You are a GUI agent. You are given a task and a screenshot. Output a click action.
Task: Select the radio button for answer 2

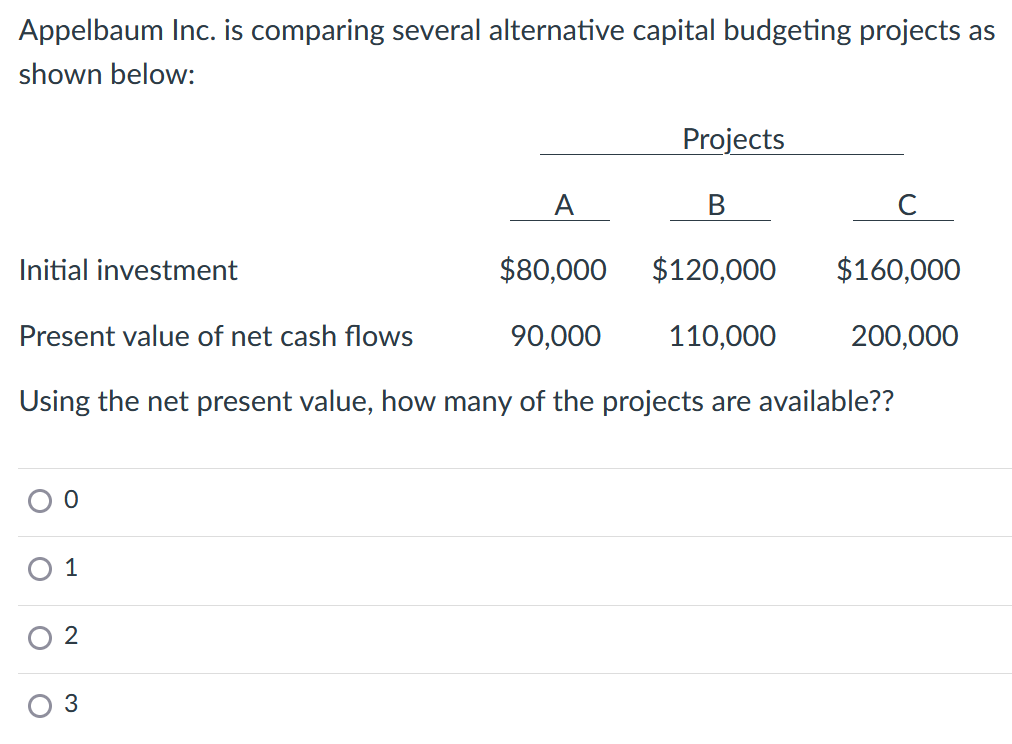click(40, 637)
